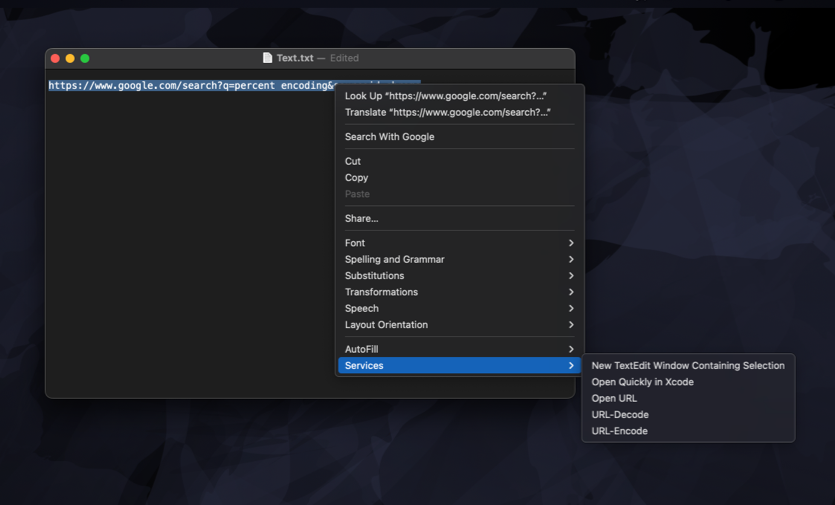Screen dimensions: 835x505
Task: Expand the Transformations submenu
Action: (459, 292)
